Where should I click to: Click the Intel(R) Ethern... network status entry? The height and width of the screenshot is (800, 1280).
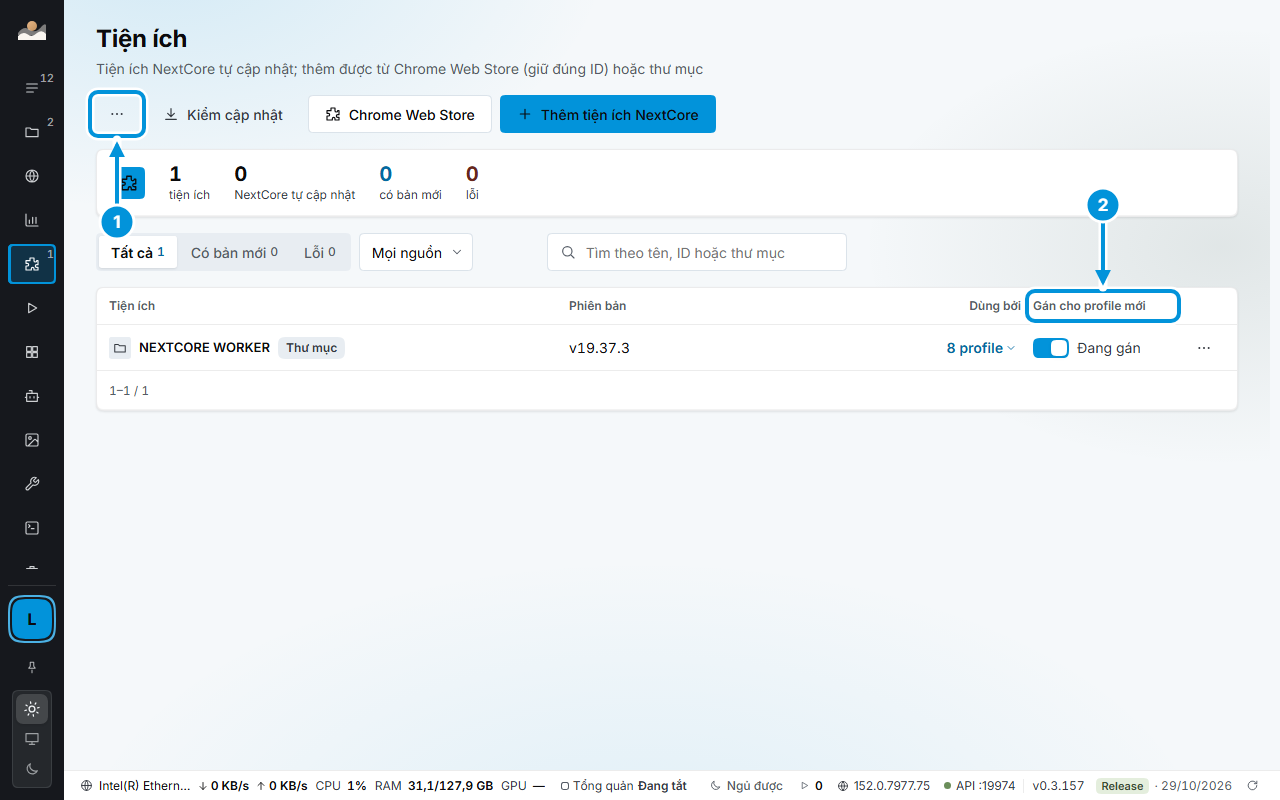tap(135, 786)
